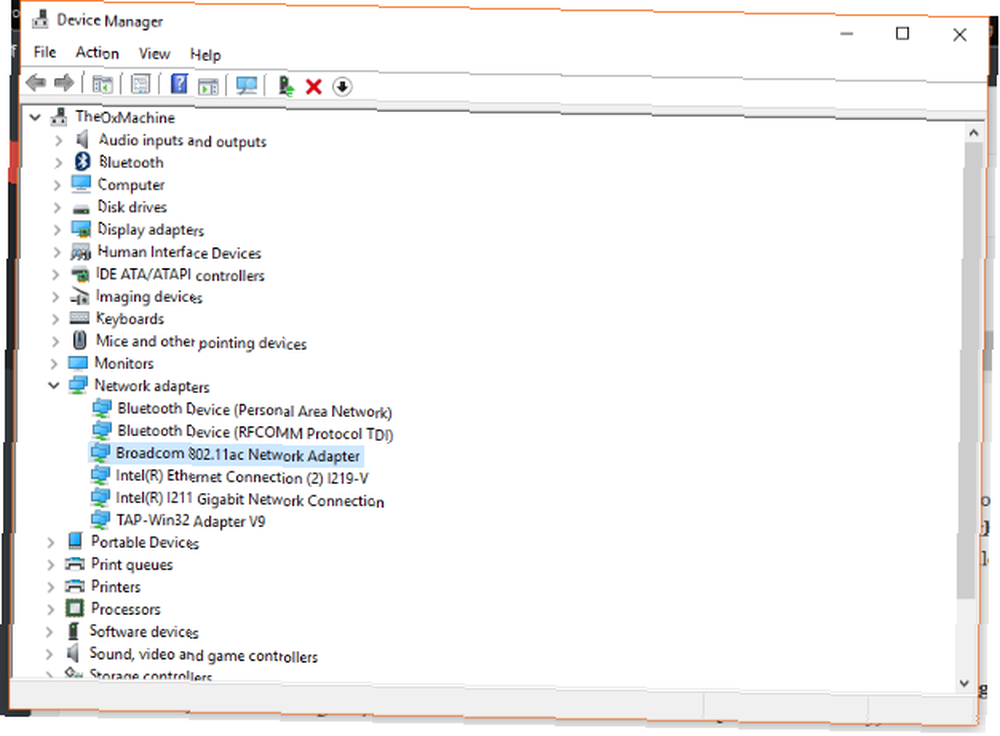Open the File menu

coord(45,52)
